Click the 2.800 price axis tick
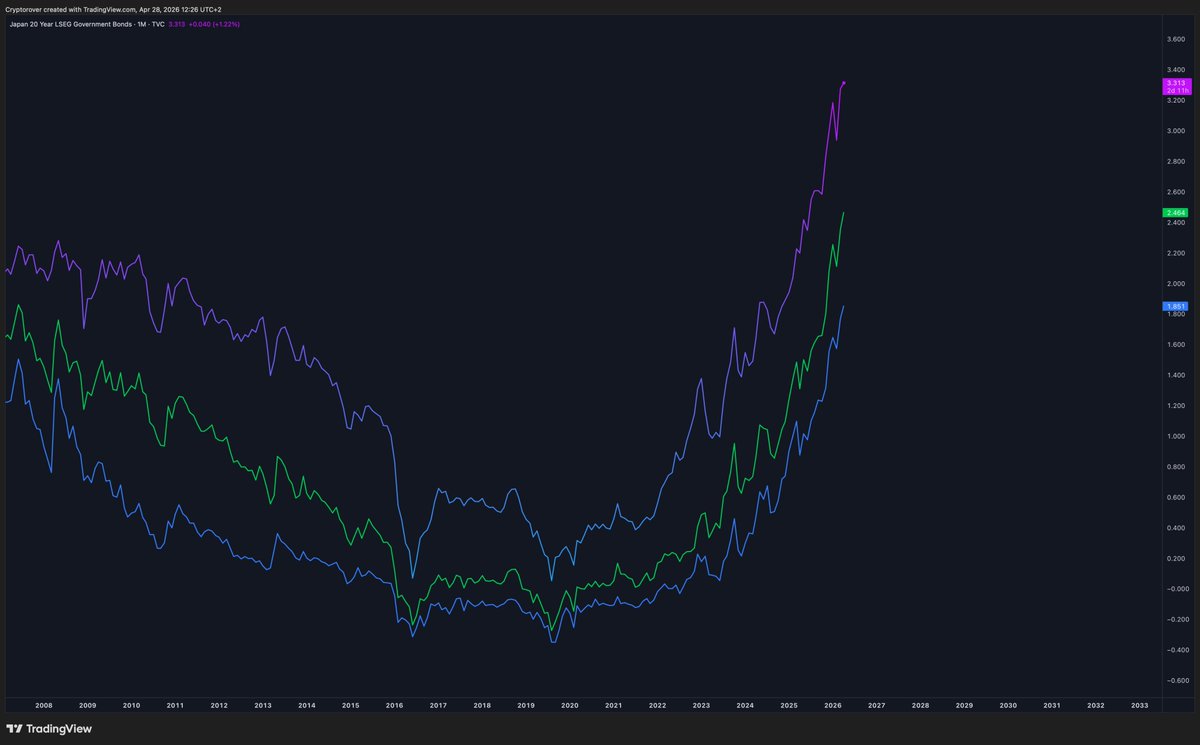Screen dimensions: 1200x745 tap(1176, 161)
